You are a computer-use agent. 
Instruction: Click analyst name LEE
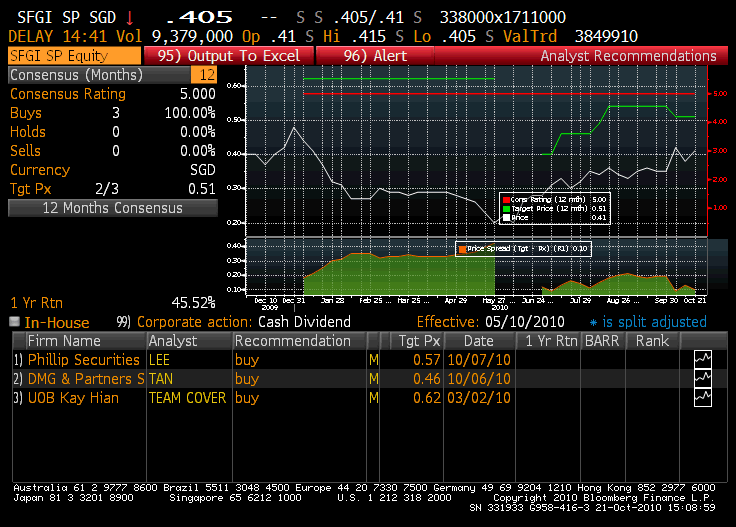pos(159,360)
